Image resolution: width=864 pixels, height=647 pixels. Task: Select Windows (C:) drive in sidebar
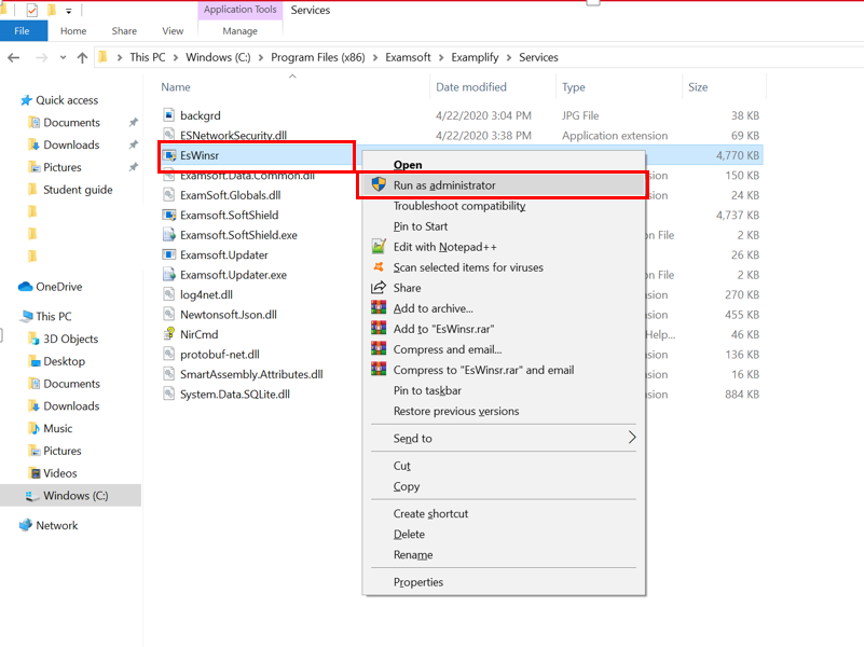coord(75,495)
